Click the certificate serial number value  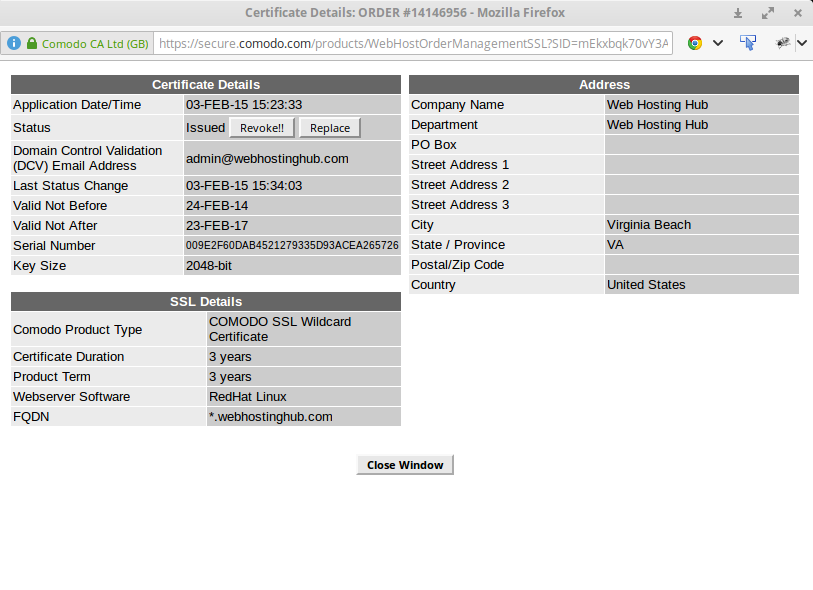click(292, 246)
